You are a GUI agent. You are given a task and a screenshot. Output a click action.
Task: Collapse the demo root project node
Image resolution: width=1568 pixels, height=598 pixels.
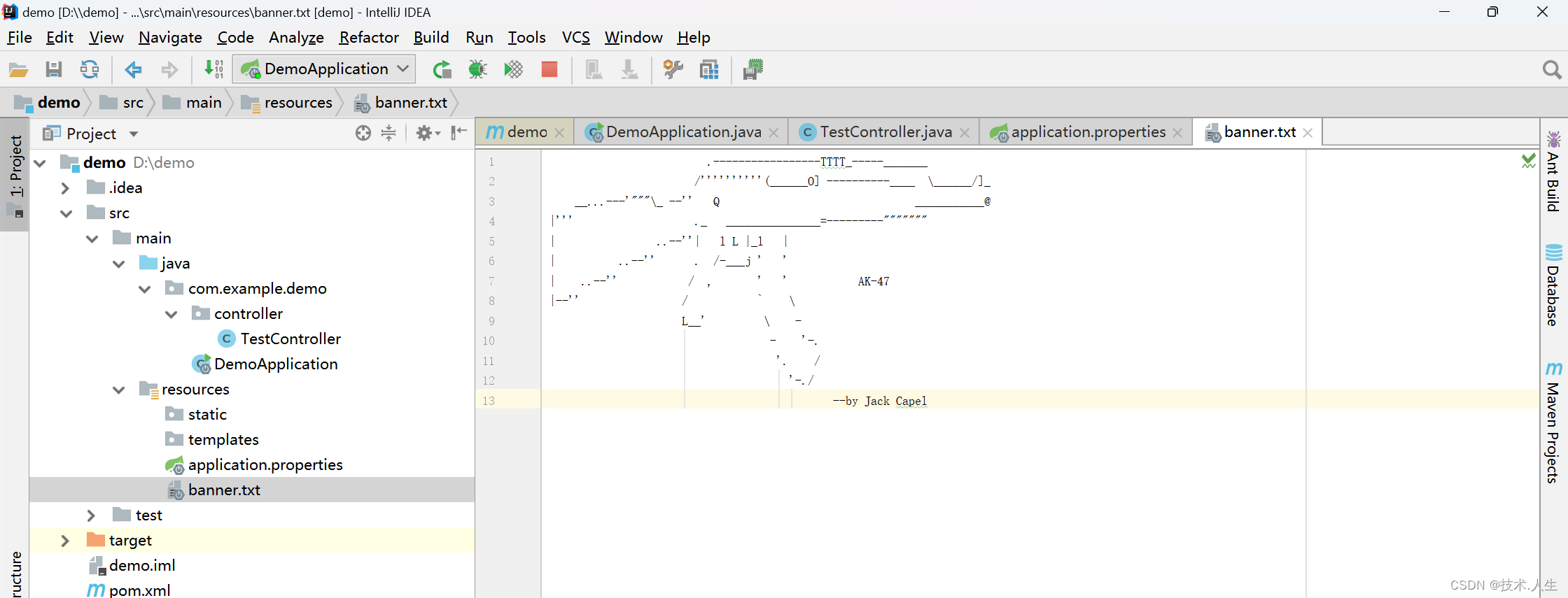40,163
